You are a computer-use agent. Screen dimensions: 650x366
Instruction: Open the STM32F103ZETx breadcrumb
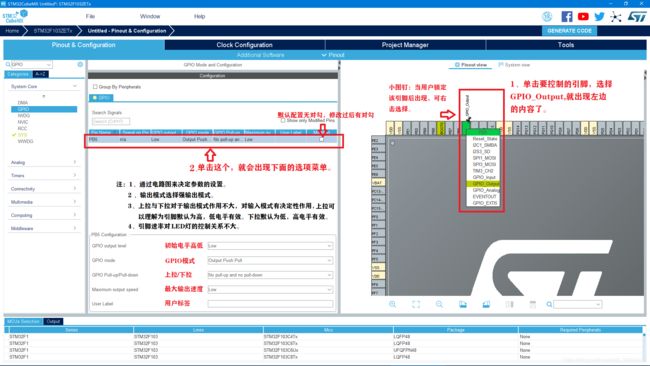(x=53, y=31)
